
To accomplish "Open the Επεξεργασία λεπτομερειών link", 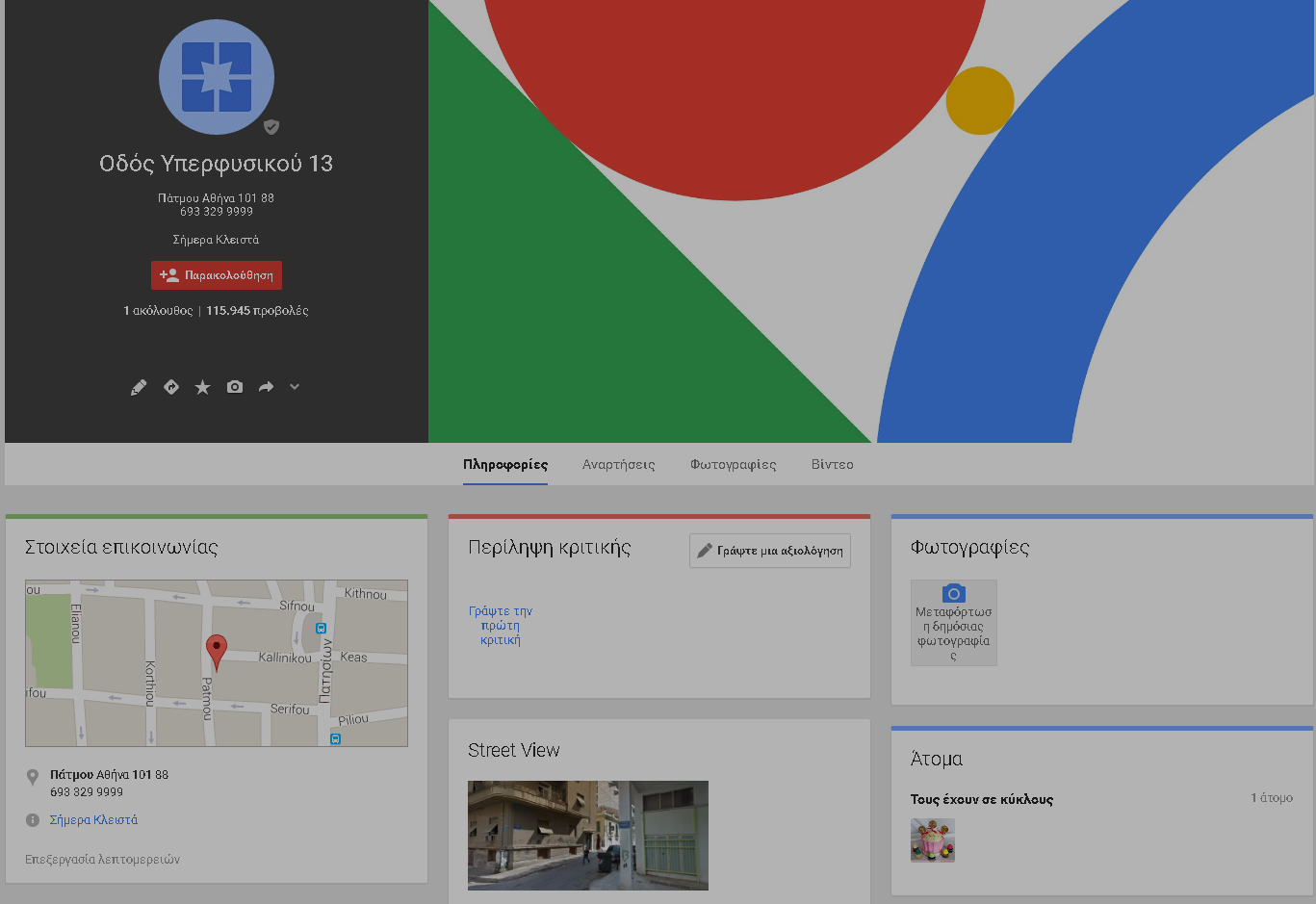I will 103,860.
